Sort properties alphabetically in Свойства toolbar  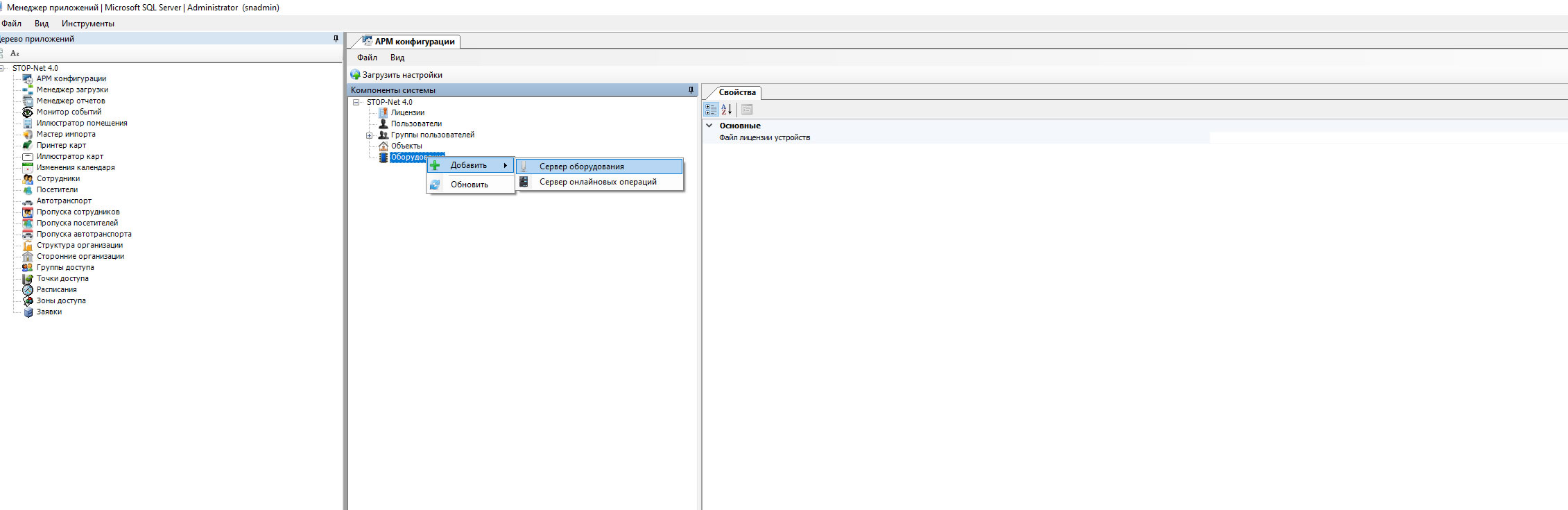pyautogui.click(x=727, y=109)
